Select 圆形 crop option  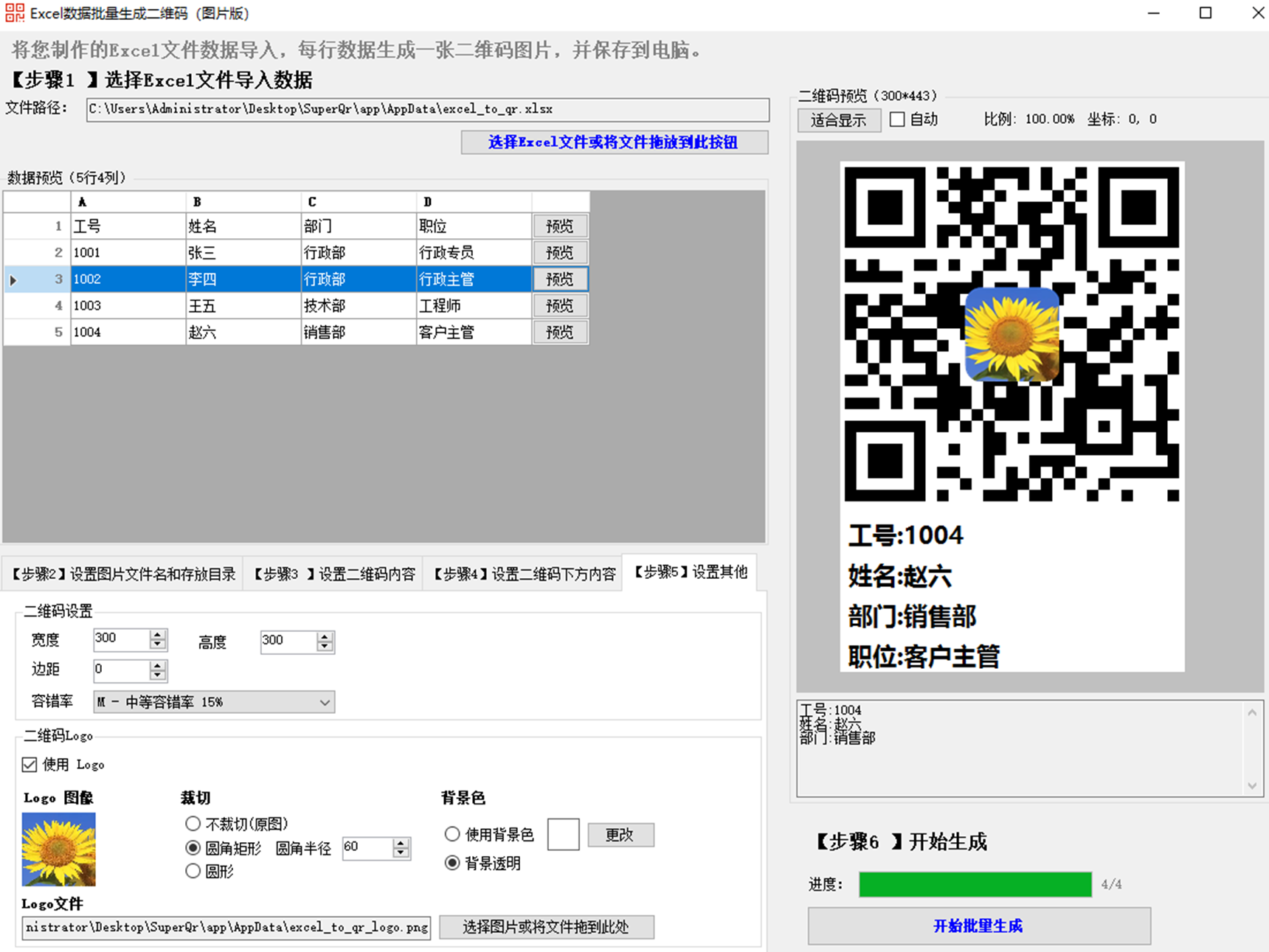[x=193, y=872]
